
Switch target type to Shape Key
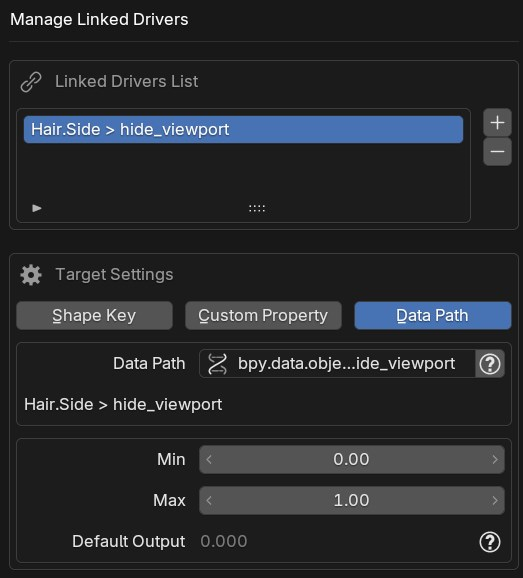coord(94,316)
